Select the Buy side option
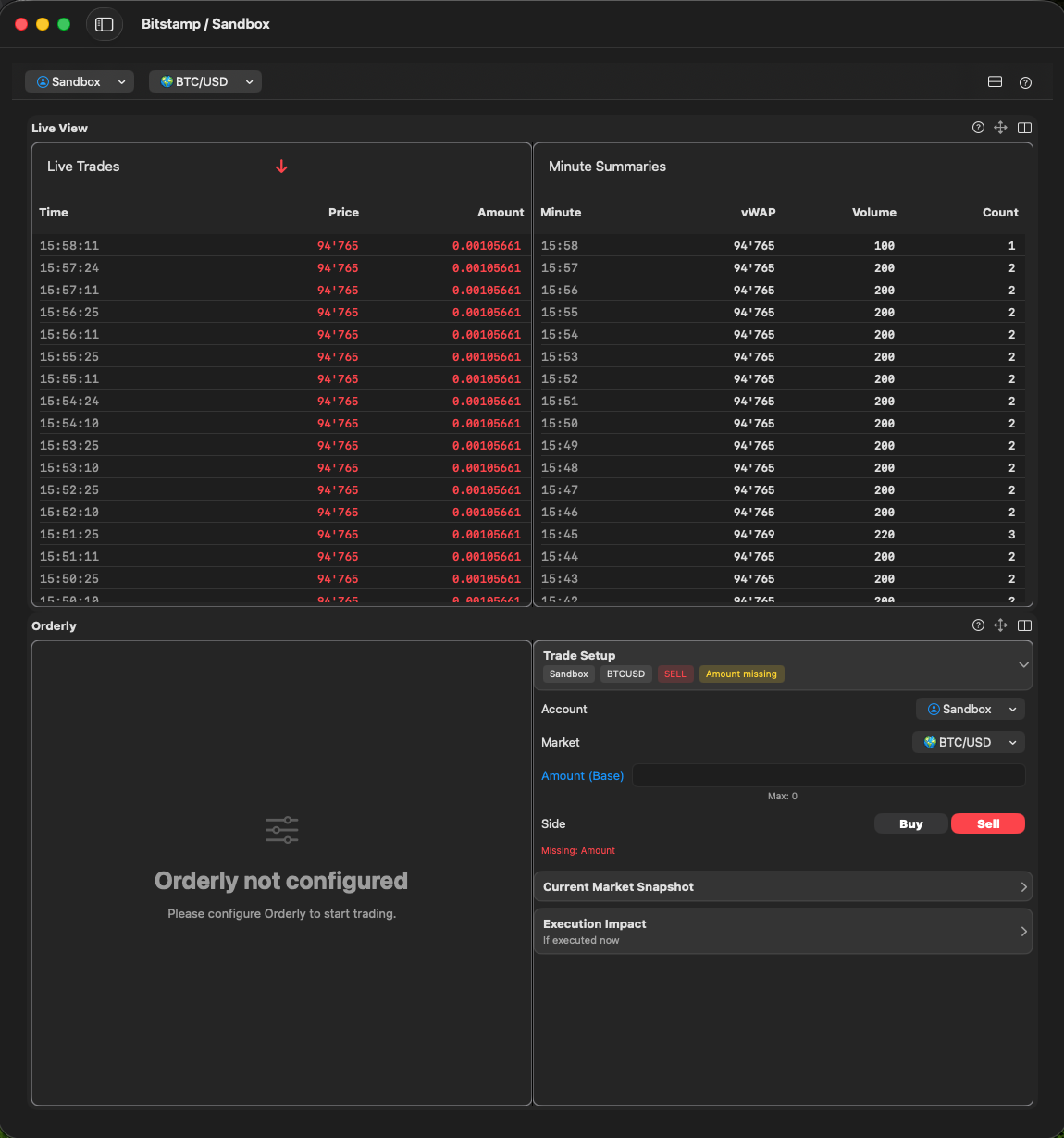Viewport: 1064px width, 1138px height. (910, 823)
